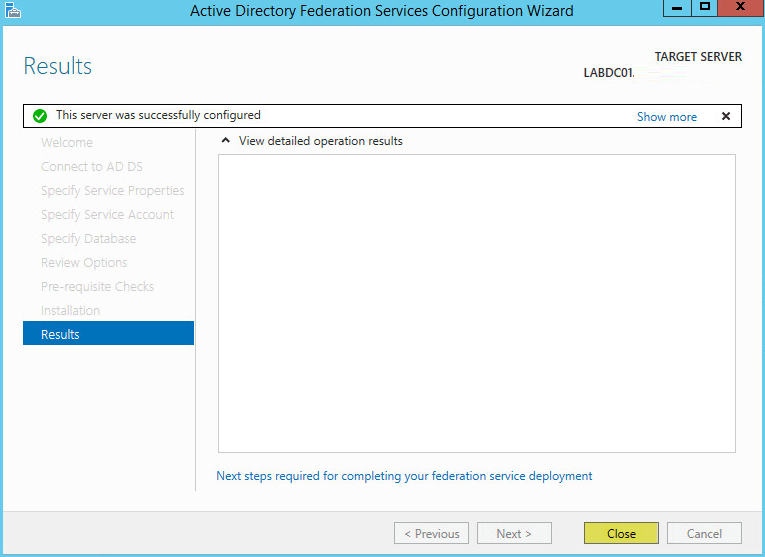
Task: Click the Cancel button
Action: click(x=704, y=533)
